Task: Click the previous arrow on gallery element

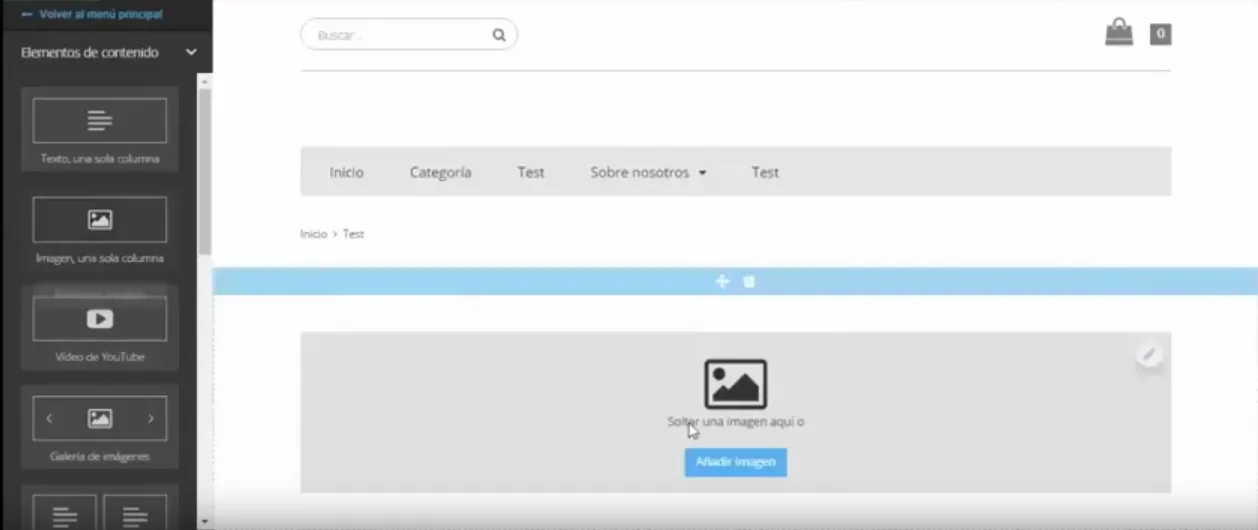Action: coord(49,419)
